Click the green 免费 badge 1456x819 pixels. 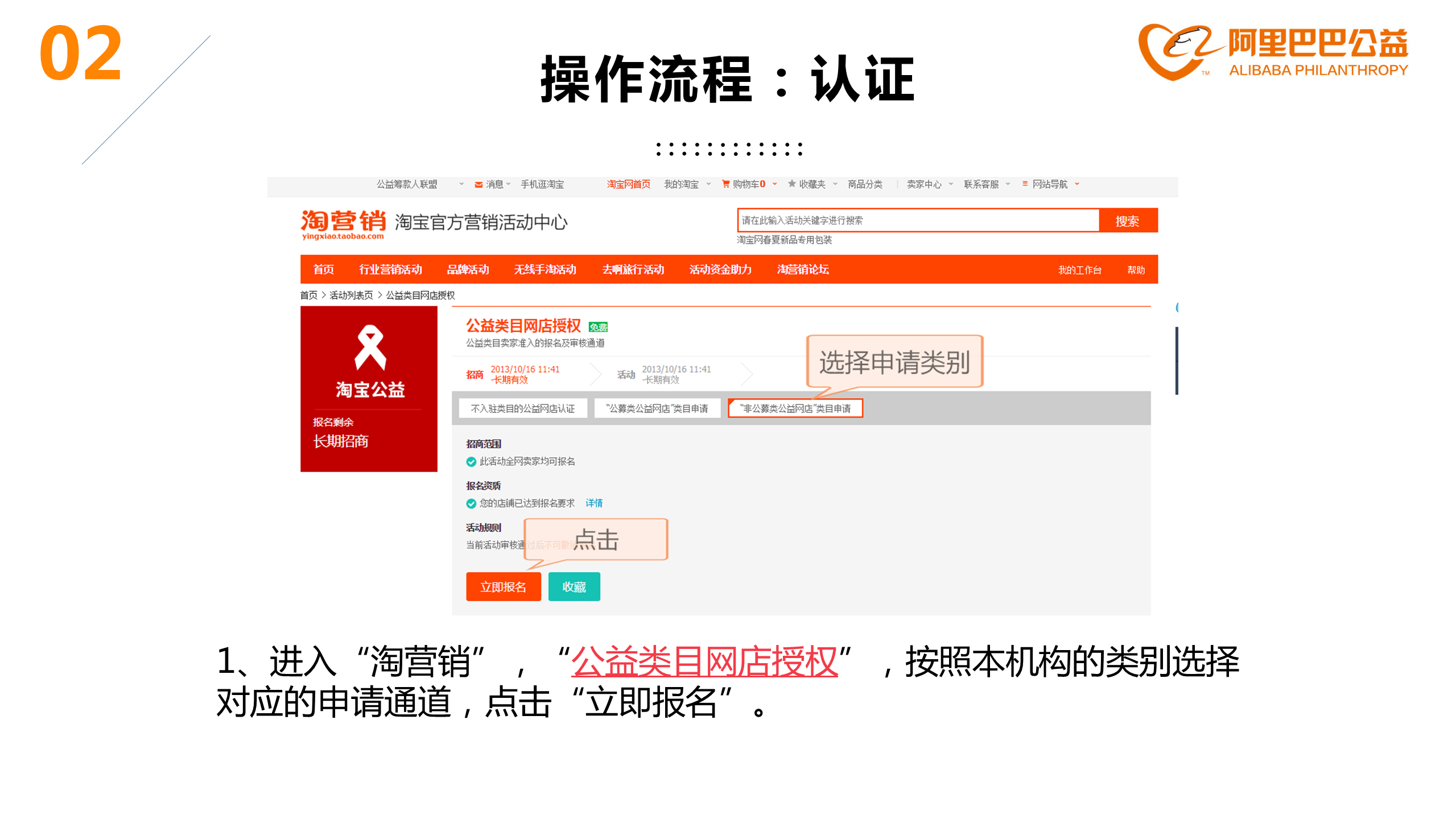598,327
